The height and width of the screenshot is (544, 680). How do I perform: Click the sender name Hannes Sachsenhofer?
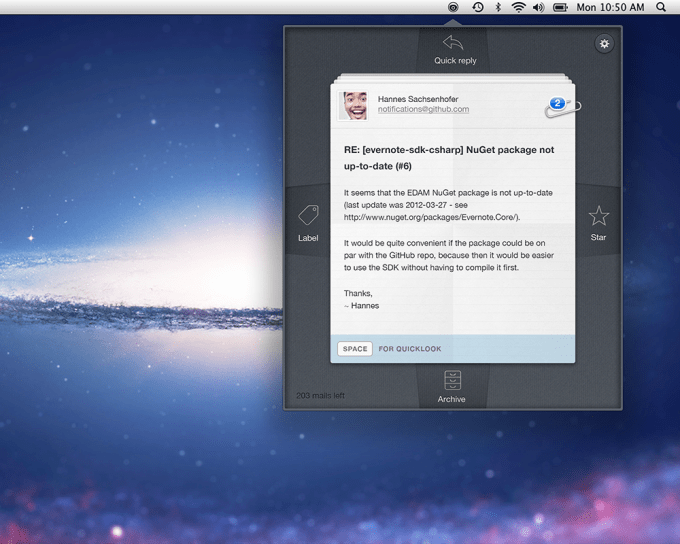point(418,99)
